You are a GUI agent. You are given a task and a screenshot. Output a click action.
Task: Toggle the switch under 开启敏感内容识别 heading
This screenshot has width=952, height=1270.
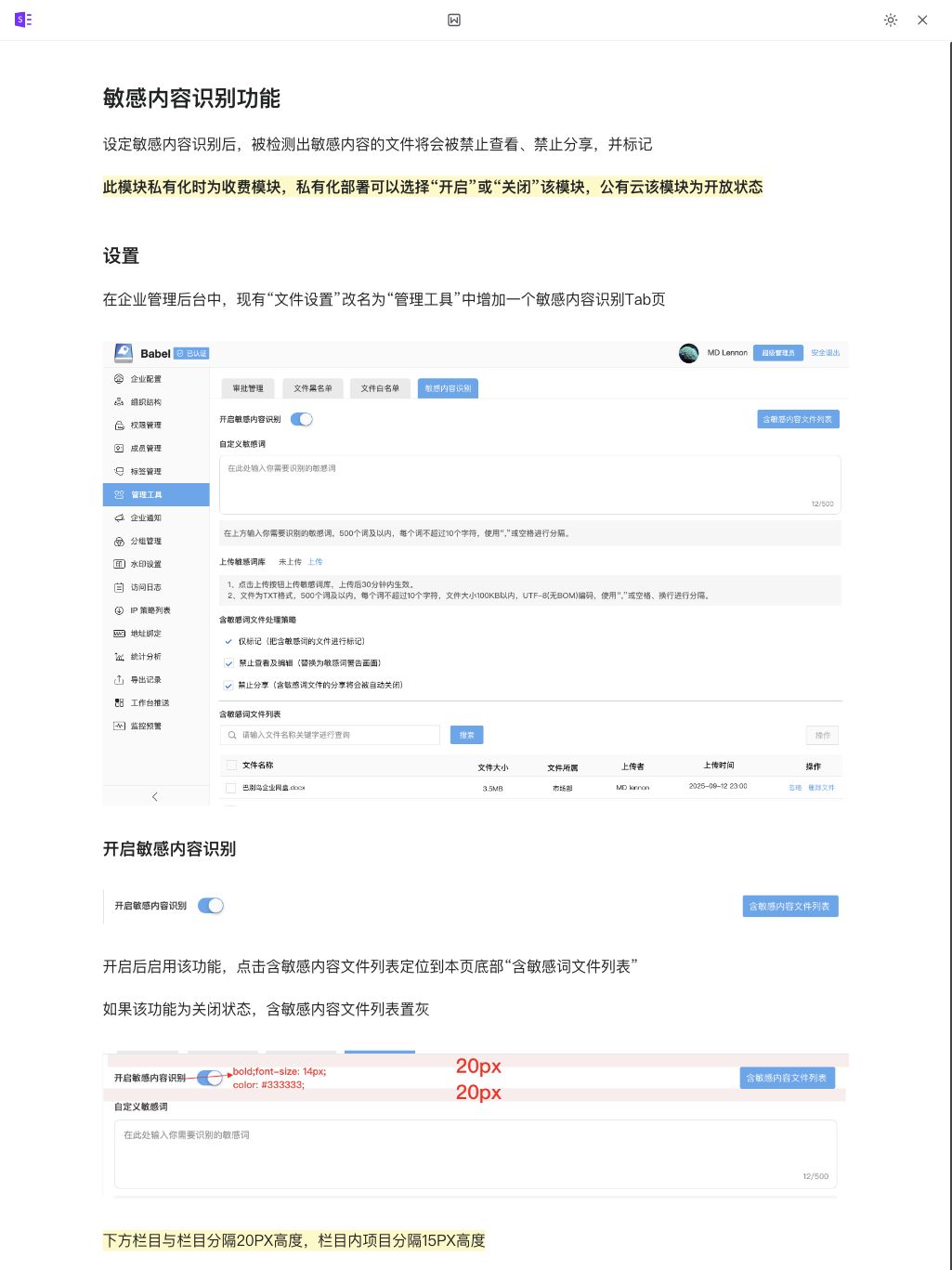coord(211,906)
